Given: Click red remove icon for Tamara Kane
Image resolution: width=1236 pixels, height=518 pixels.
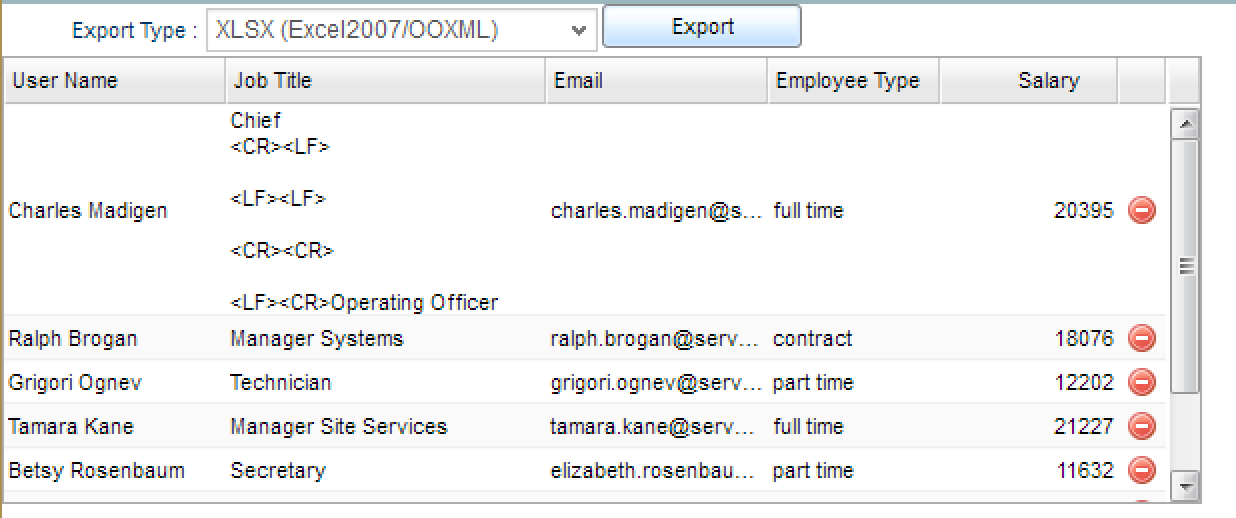Looking at the screenshot, I should 1142,427.
